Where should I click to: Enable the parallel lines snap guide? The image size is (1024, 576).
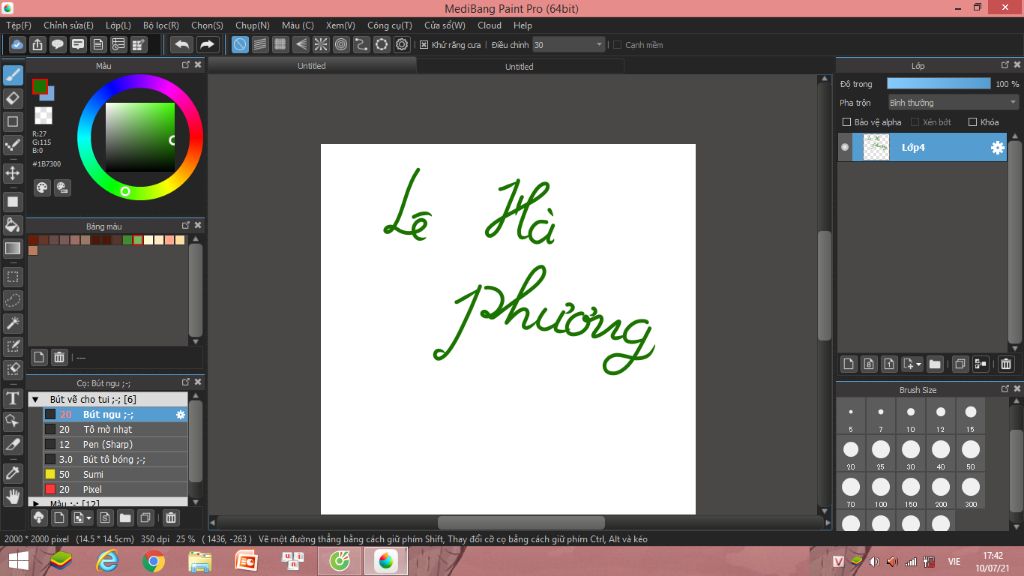point(260,44)
